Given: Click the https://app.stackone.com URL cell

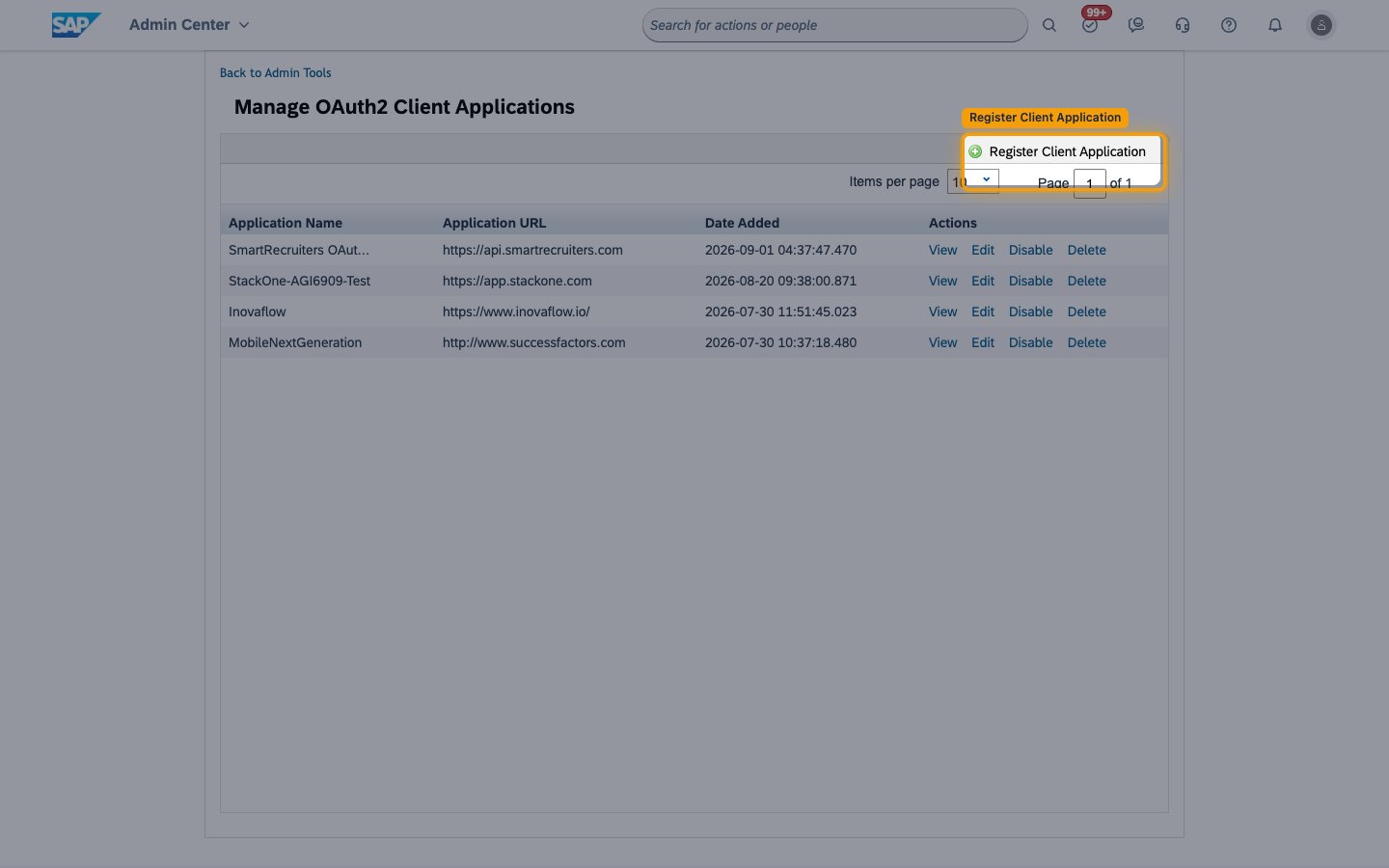Looking at the screenshot, I should (x=517, y=281).
